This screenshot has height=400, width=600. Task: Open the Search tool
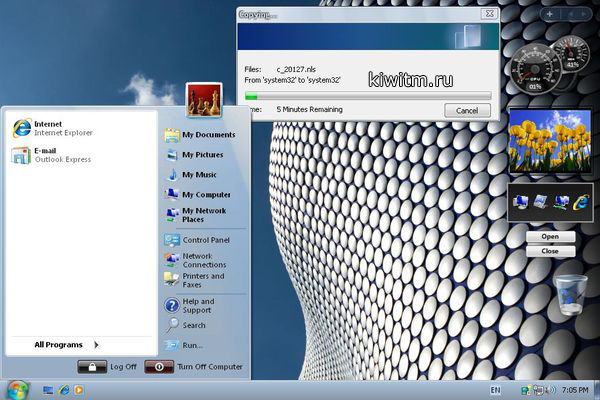point(186,325)
